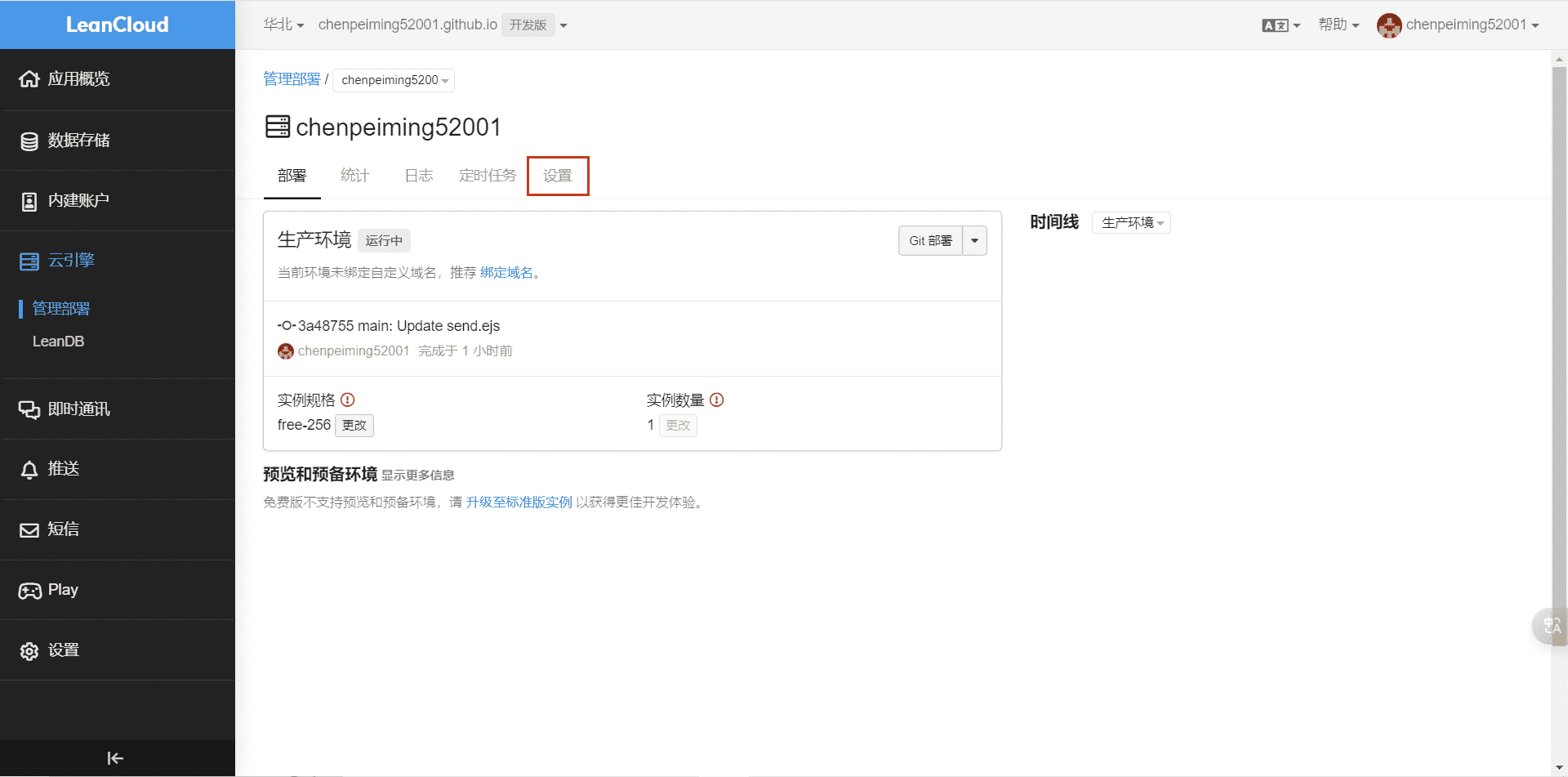Viewport: 1568px width, 777px height.
Task: Click 更改 next to instance count 1
Action: click(678, 426)
